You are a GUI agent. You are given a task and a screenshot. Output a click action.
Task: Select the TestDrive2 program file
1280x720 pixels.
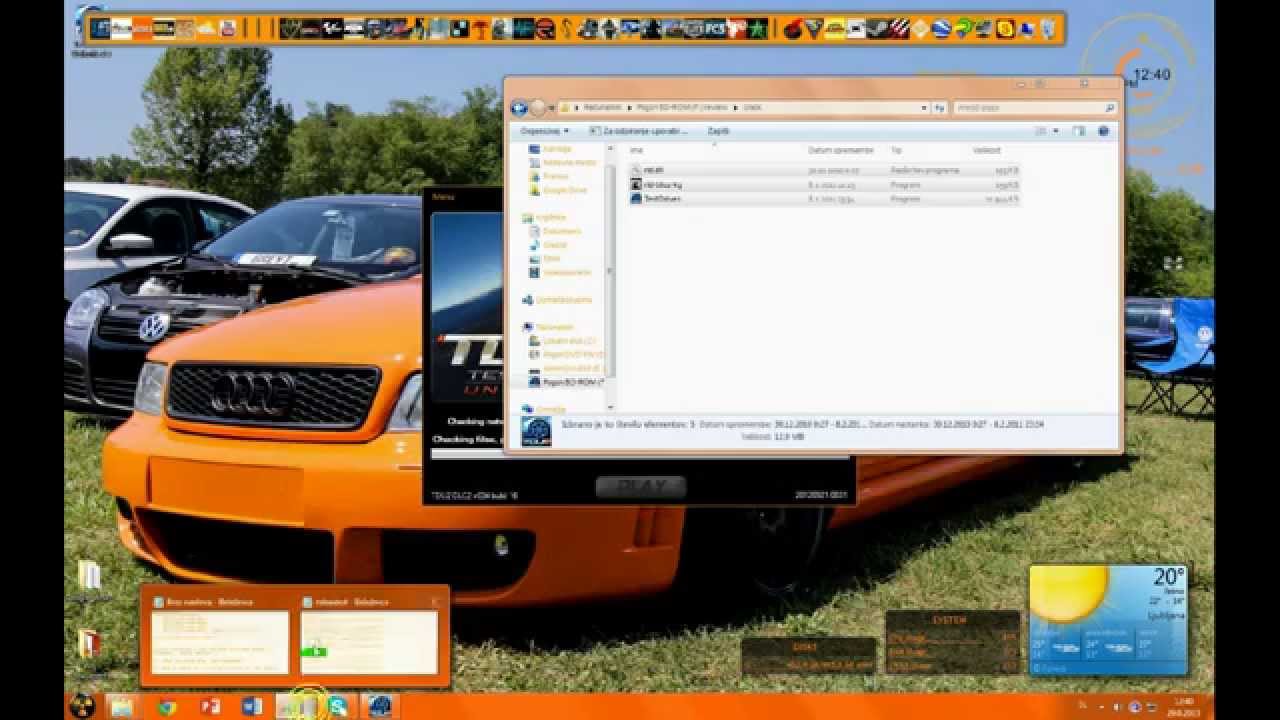(824, 199)
